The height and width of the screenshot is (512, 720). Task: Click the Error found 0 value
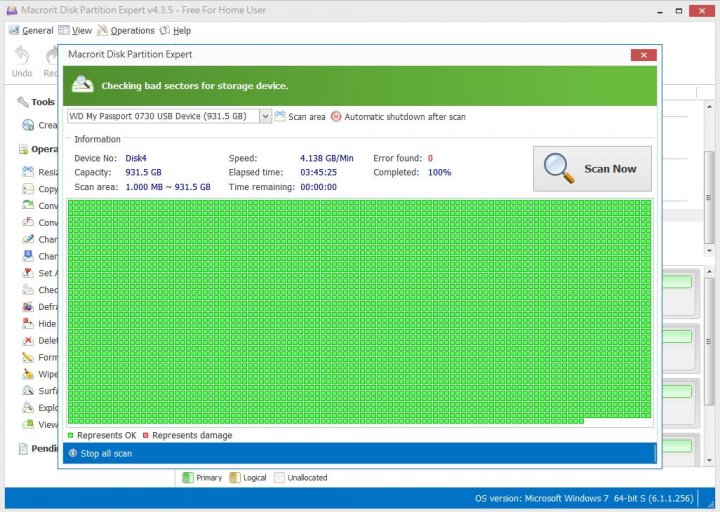pyautogui.click(x=430, y=158)
